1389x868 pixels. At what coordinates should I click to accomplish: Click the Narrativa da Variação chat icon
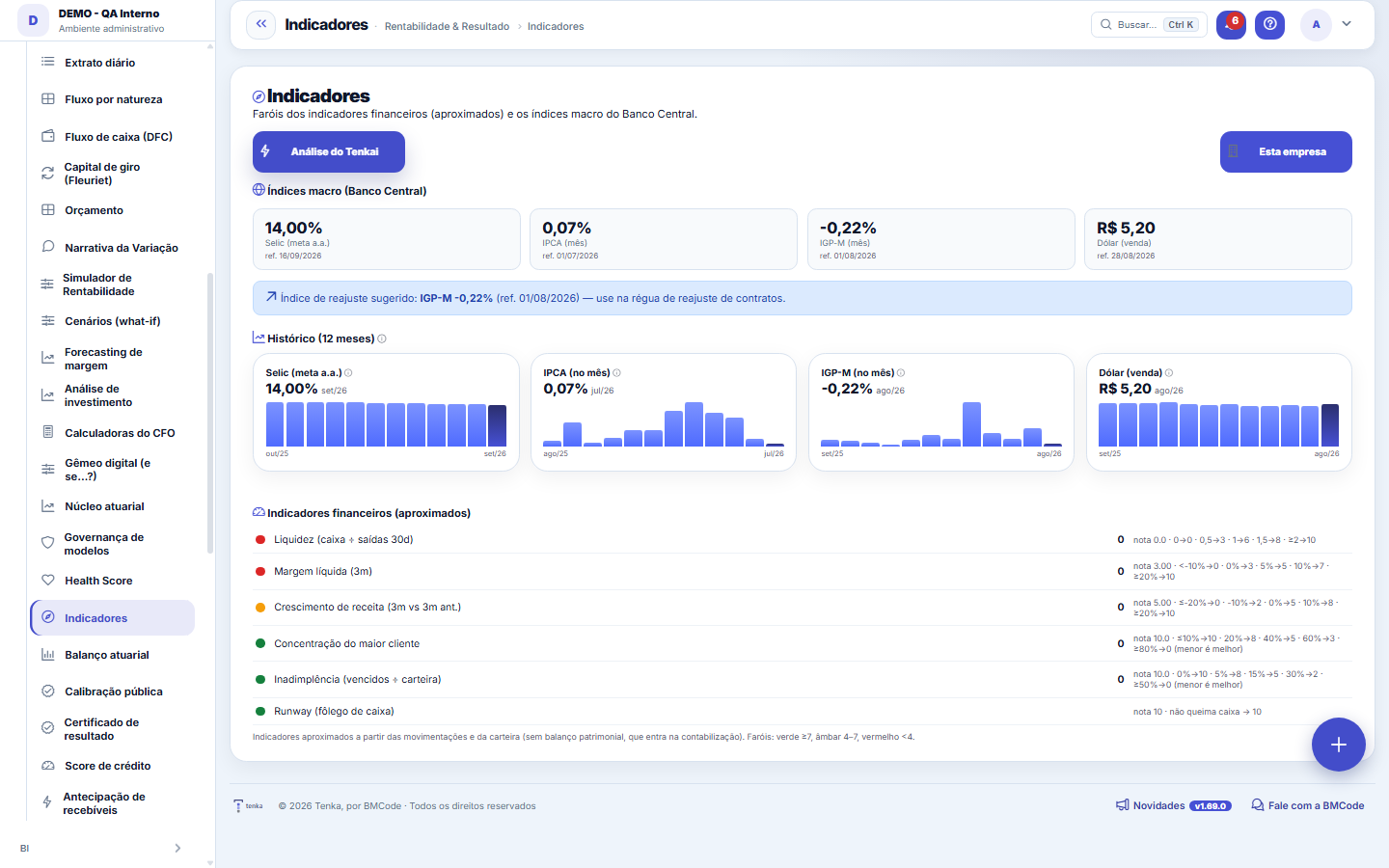tap(47, 247)
